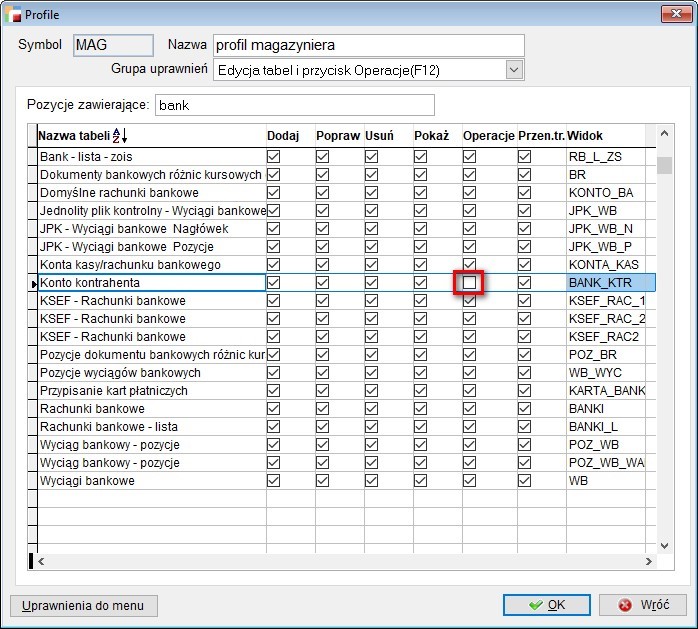Click the Pokaż column header

pos(437,136)
